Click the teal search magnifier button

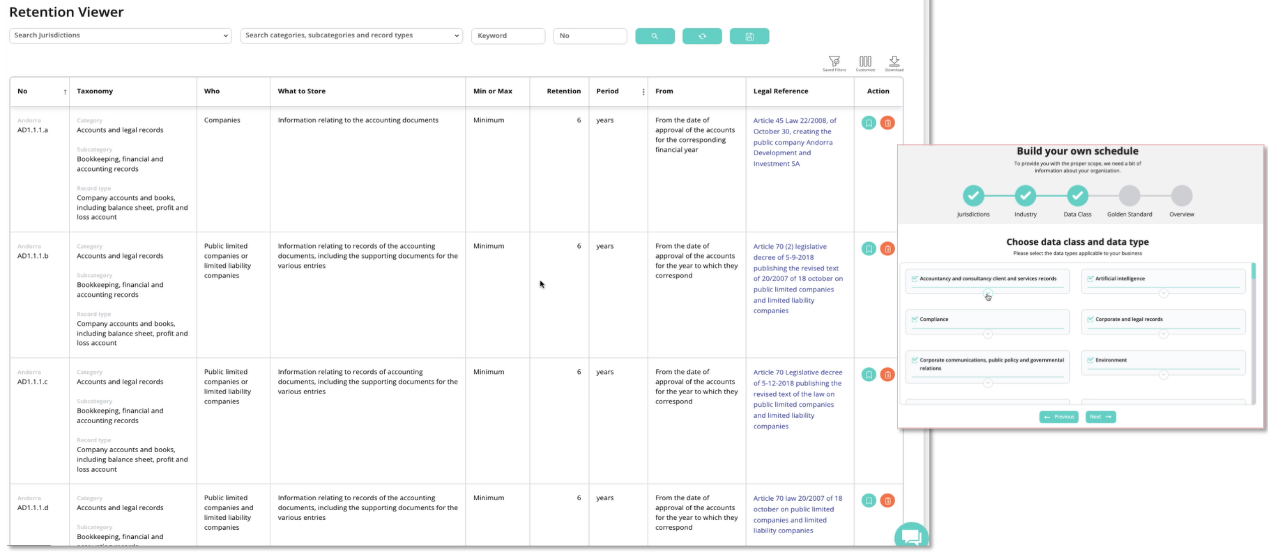click(x=655, y=36)
